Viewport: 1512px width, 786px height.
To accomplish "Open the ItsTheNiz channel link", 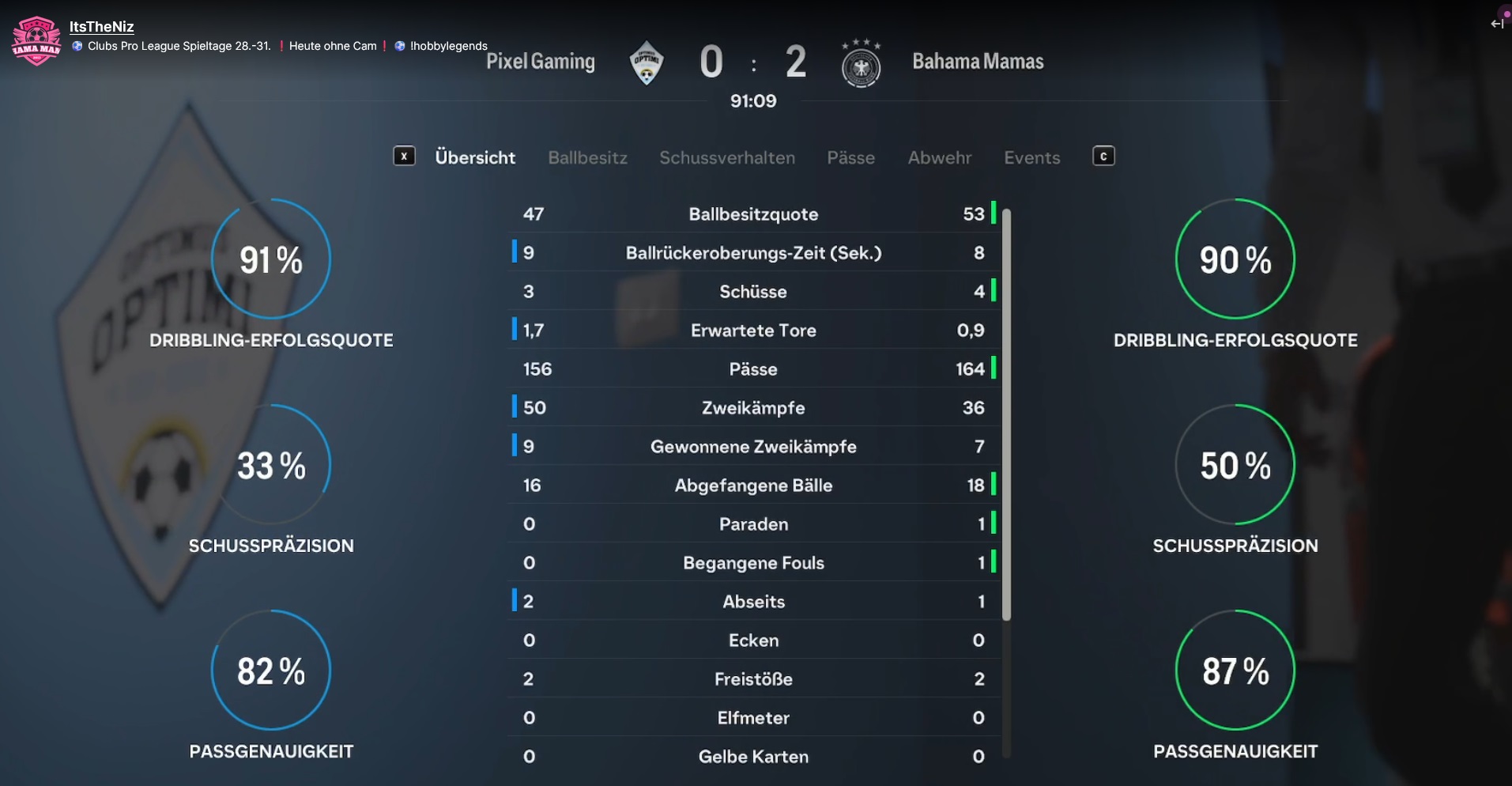I will coord(101,26).
